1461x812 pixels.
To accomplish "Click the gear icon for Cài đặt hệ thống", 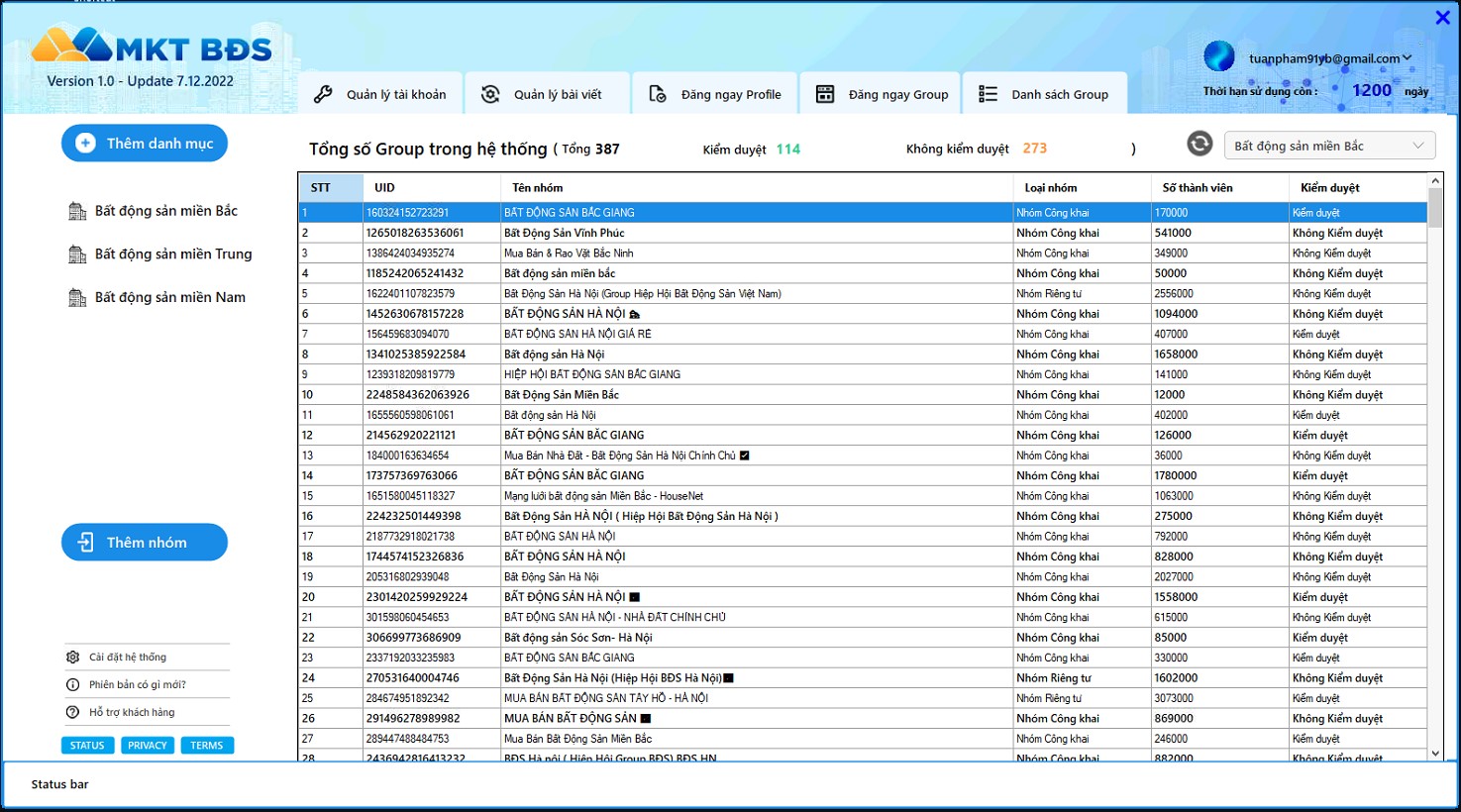I will (72, 657).
